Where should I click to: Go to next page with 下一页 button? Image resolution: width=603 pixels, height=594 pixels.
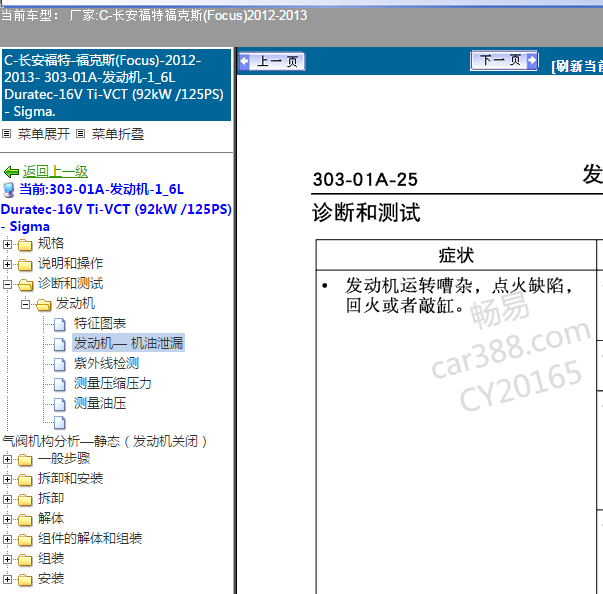(x=504, y=60)
